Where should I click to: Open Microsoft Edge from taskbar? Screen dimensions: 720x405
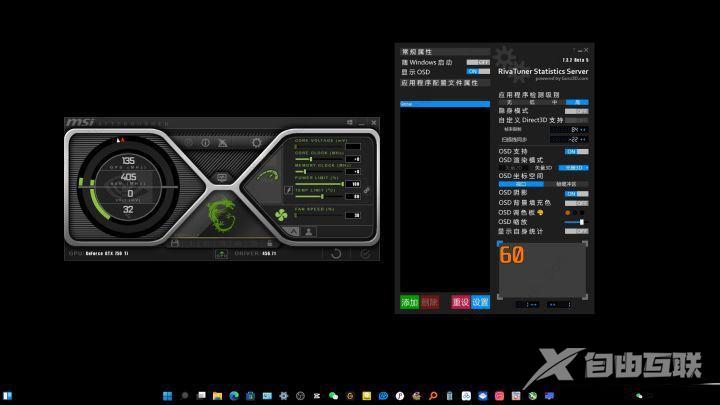pos(234,396)
